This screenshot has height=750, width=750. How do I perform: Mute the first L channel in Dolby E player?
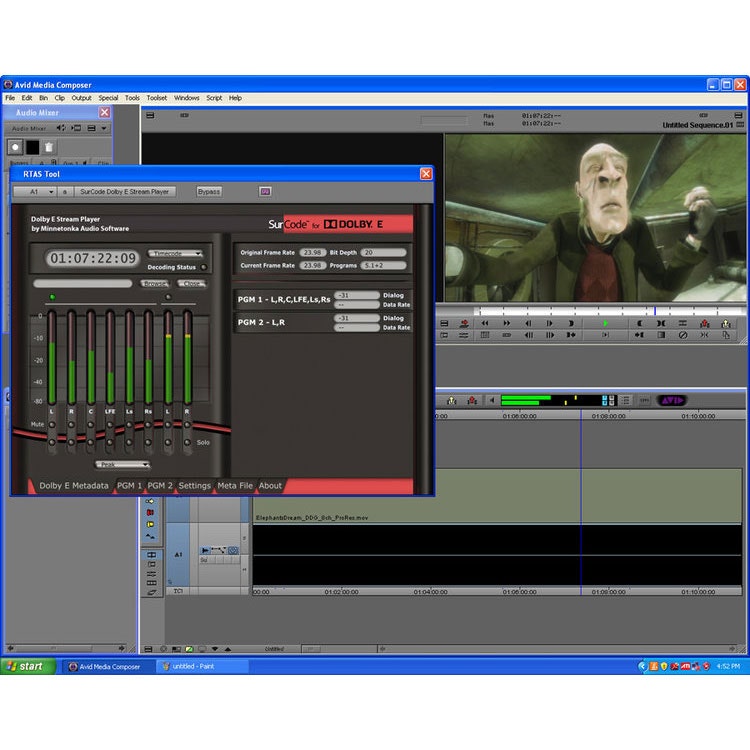pos(52,425)
